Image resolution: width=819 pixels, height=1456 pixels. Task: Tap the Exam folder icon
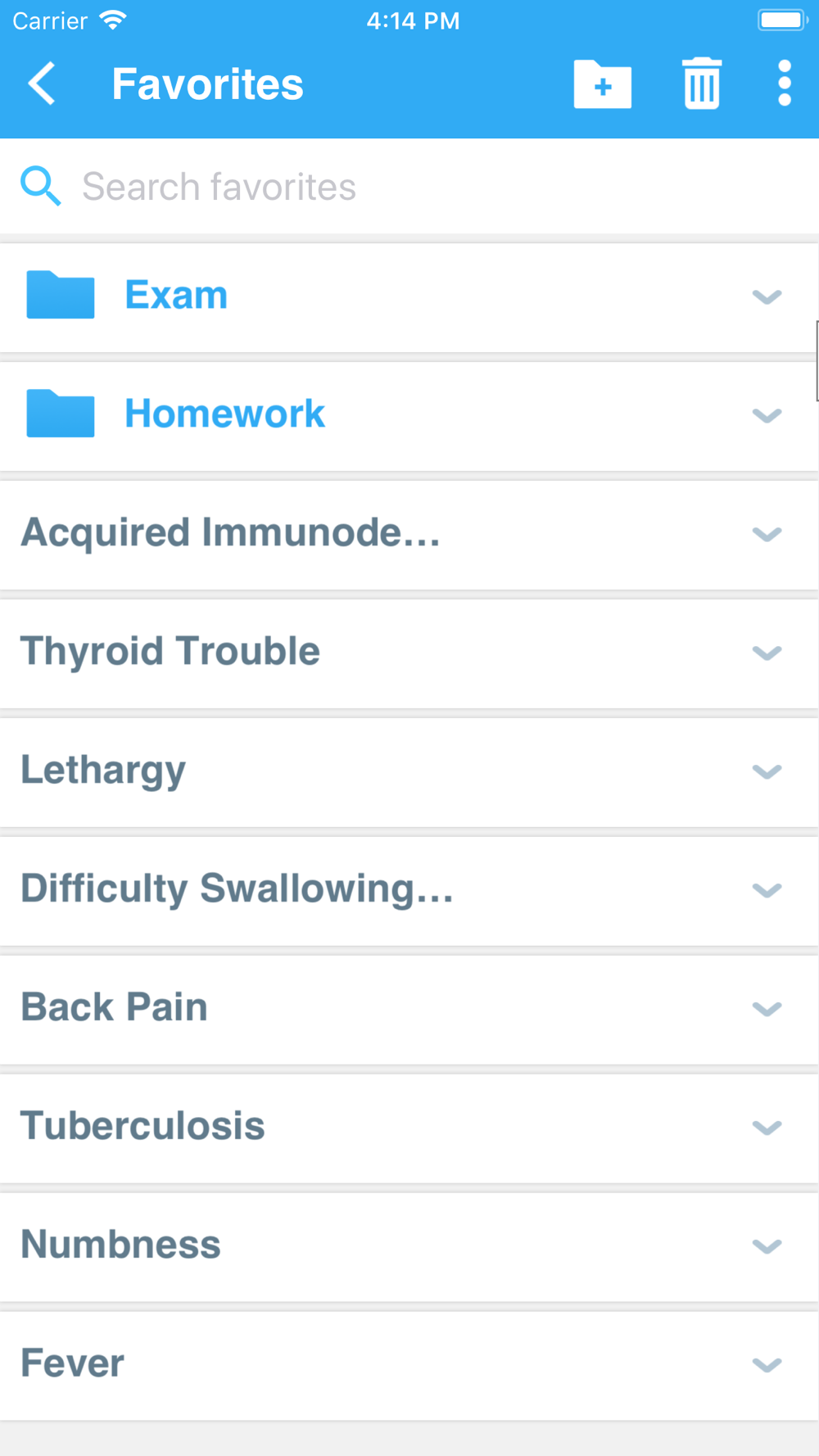(x=61, y=295)
